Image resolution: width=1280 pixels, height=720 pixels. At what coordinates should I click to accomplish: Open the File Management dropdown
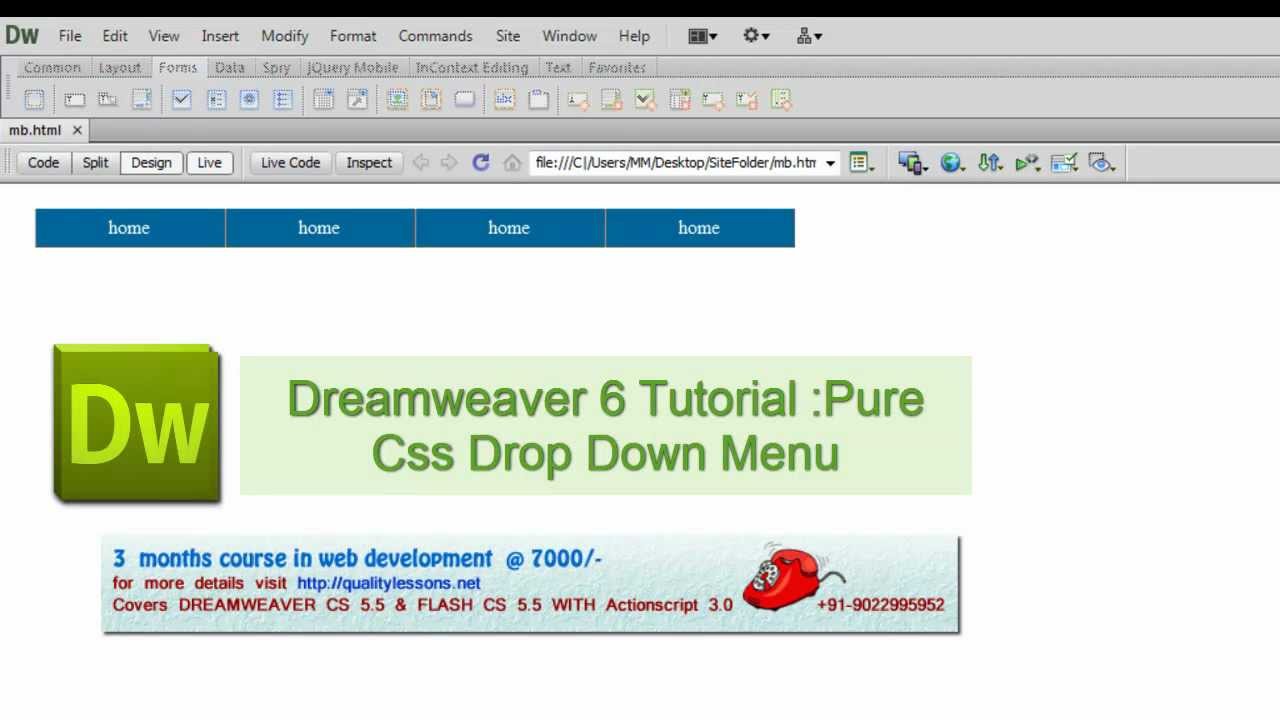click(x=990, y=163)
